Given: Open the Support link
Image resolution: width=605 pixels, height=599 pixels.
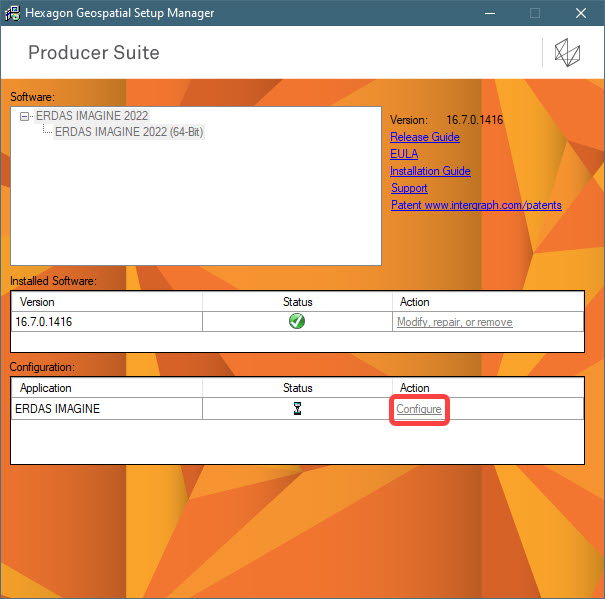Looking at the screenshot, I should click(x=409, y=188).
